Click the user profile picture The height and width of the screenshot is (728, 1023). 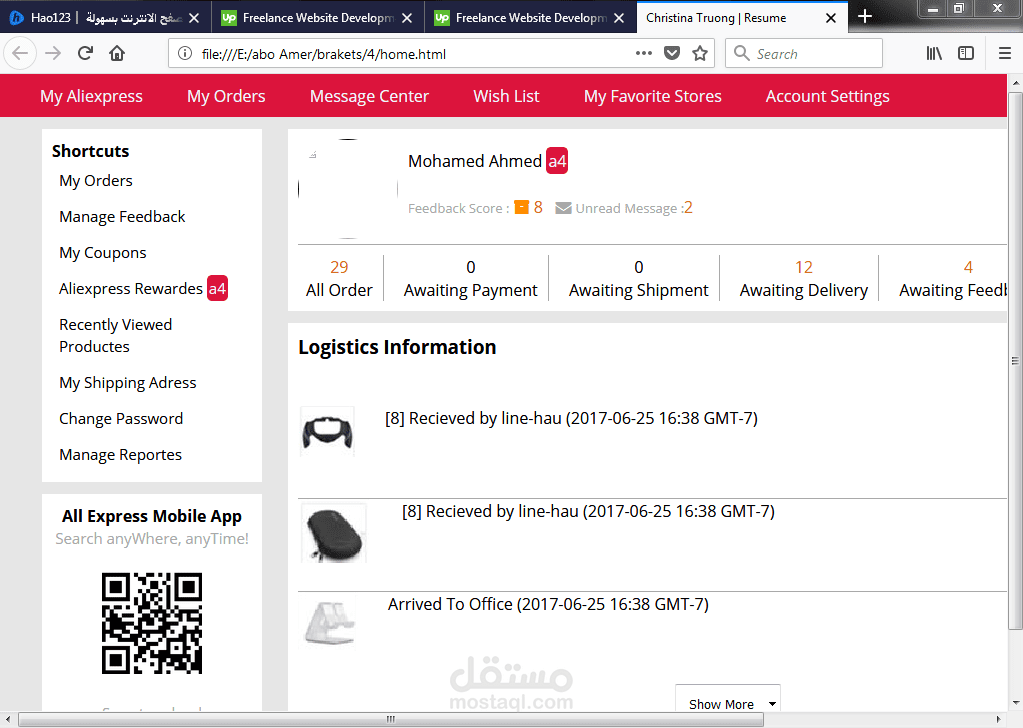[348, 189]
